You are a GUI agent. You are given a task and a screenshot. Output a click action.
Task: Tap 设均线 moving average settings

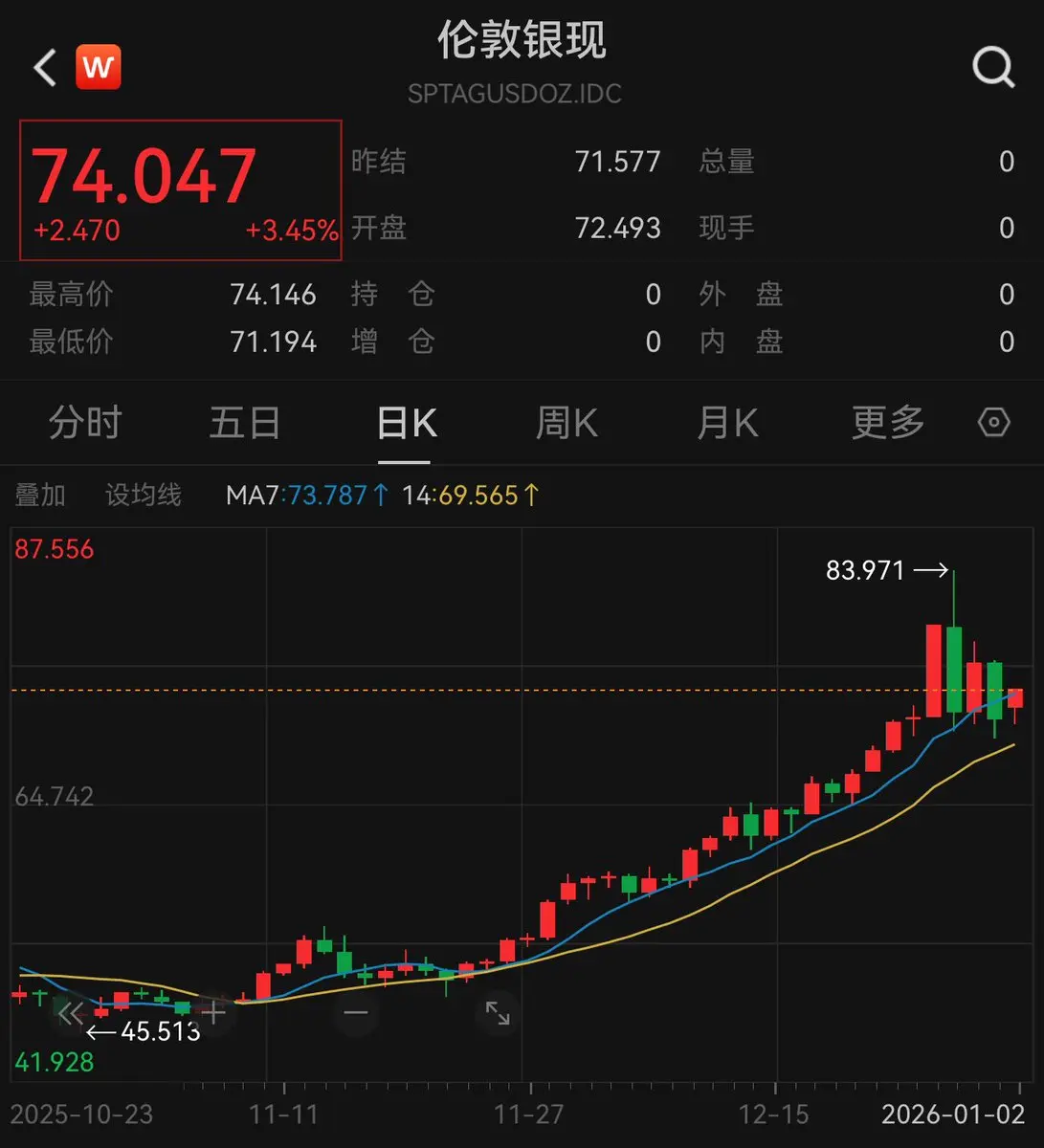(x=144, y=495)
